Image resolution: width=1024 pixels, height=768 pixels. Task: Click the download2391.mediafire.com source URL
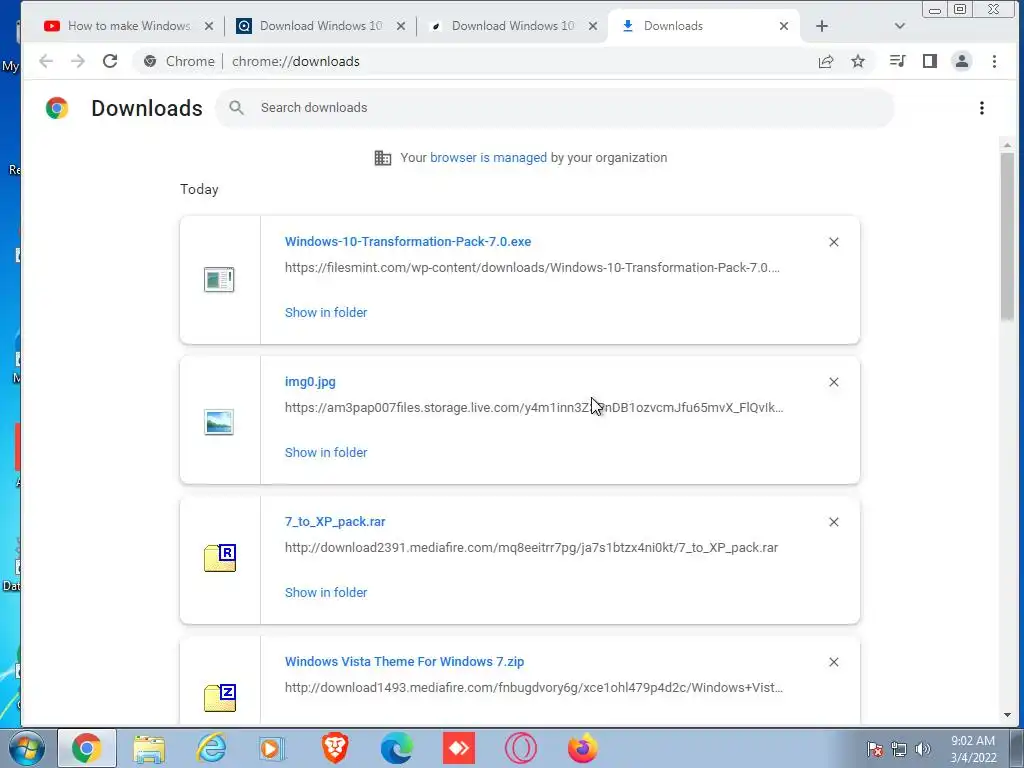tap(531, 548)
